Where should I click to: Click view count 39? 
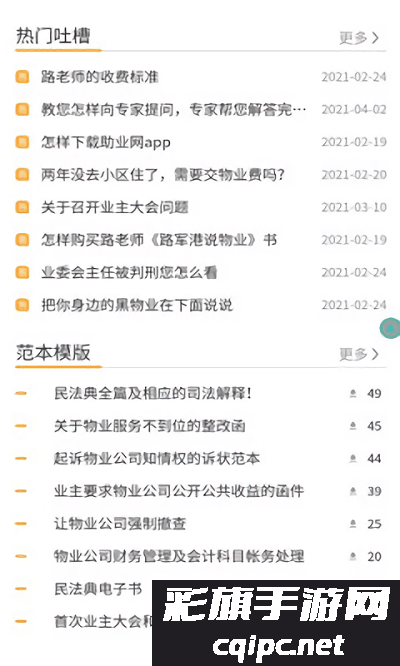(x=374, y=491)
